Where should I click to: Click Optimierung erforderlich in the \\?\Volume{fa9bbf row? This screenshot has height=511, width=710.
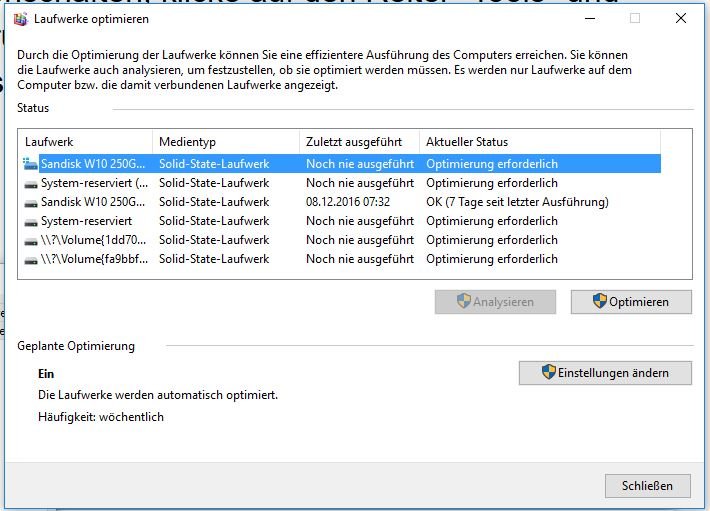492,259
